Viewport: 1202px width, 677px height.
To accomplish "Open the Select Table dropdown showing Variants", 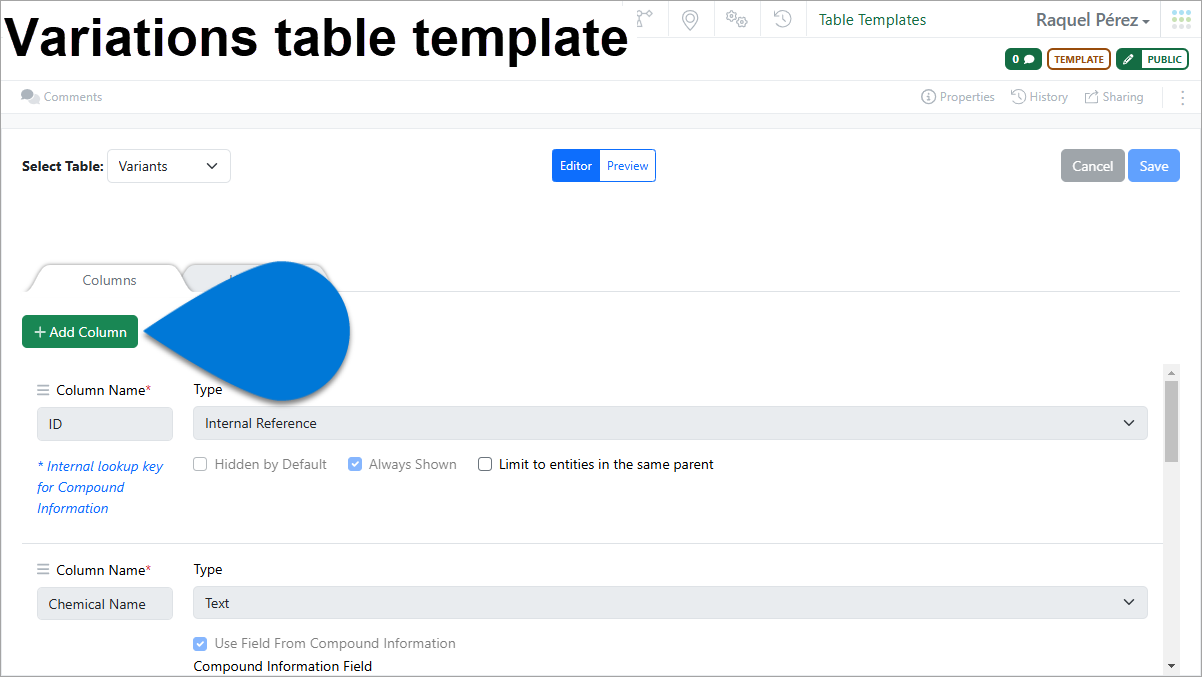I will (x=168, y=166).
